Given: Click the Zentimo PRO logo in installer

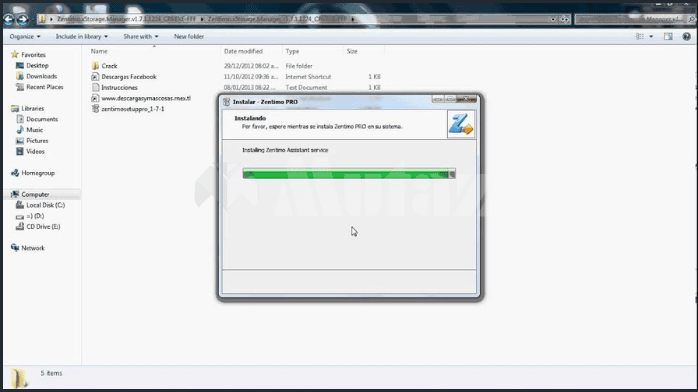Looking at the screenshot, I should click(x=461, y=124).
